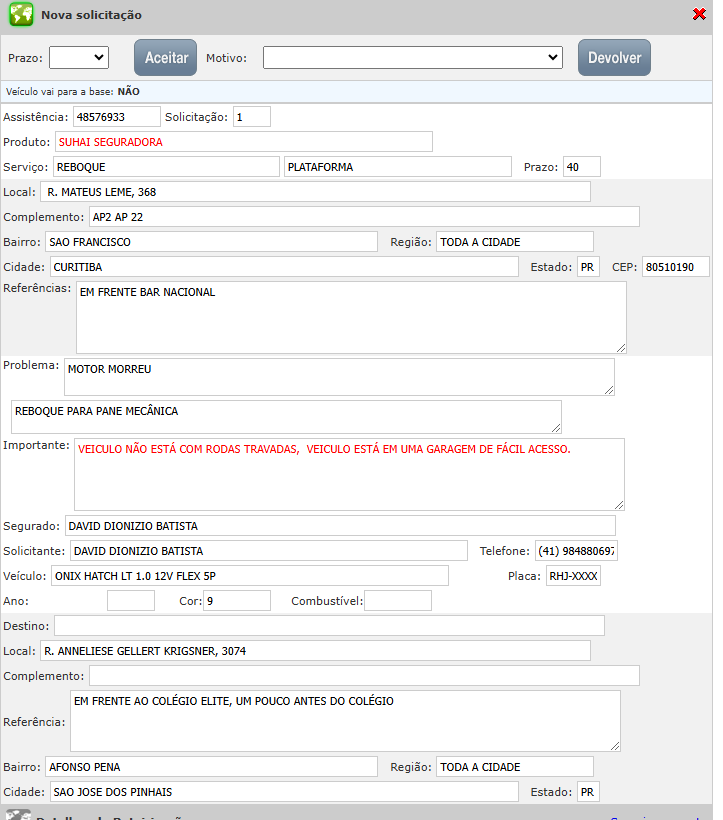Click resize handle of the destination Referência textarea
723x820 pixels.
(x=615, y=746)
